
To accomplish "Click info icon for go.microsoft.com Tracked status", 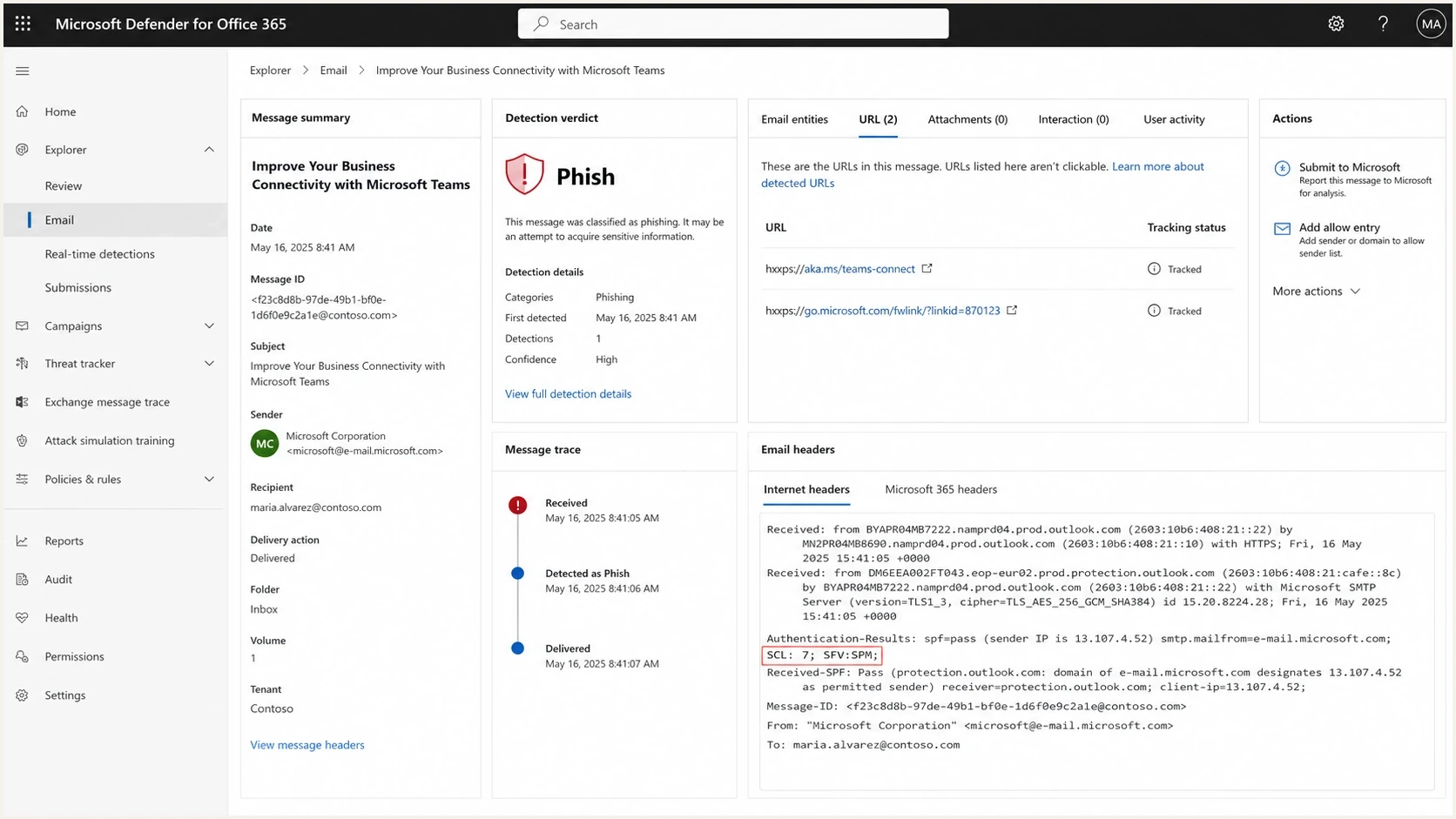I will 1154,311.
